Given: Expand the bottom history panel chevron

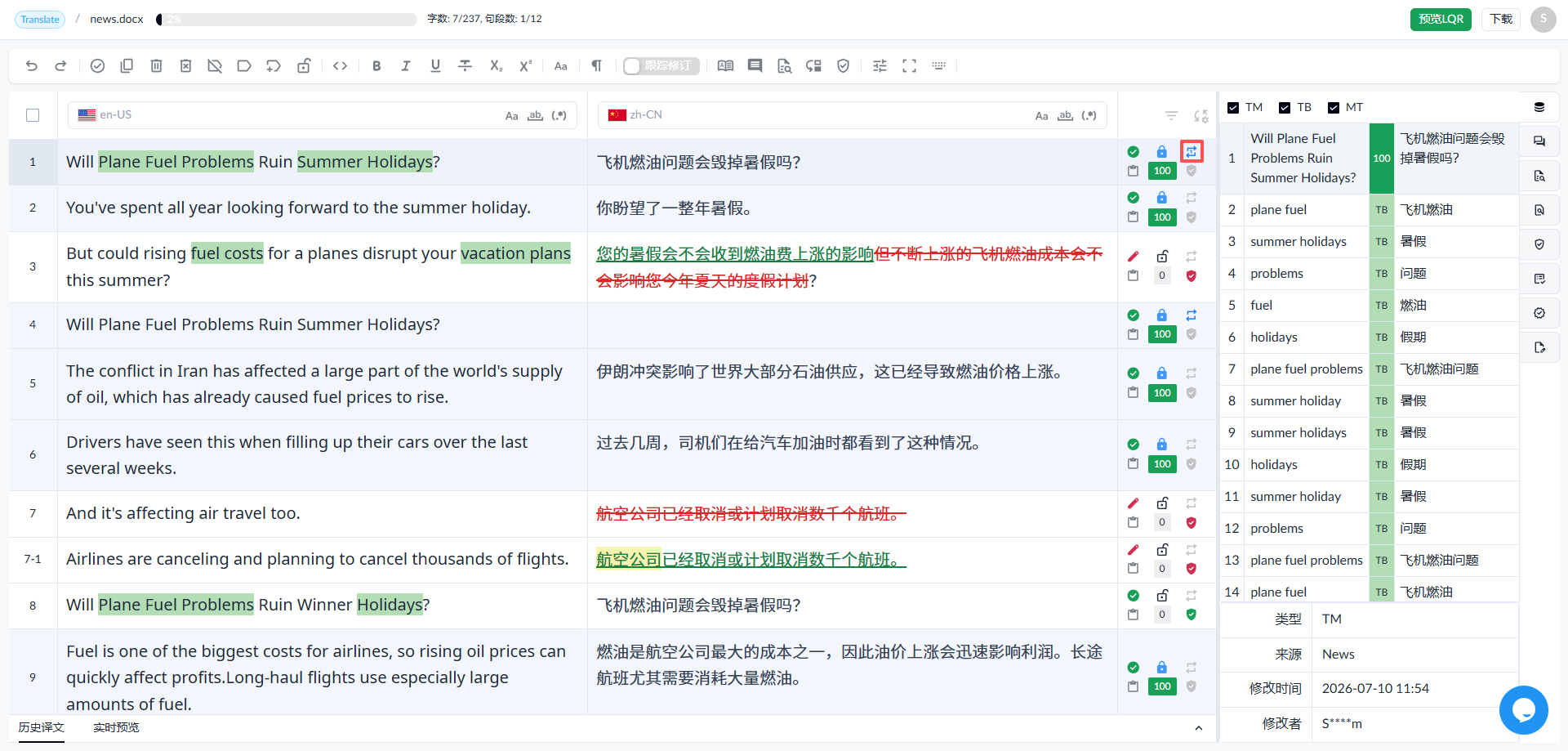Looking at the screenshot, I should point(1198,728).
